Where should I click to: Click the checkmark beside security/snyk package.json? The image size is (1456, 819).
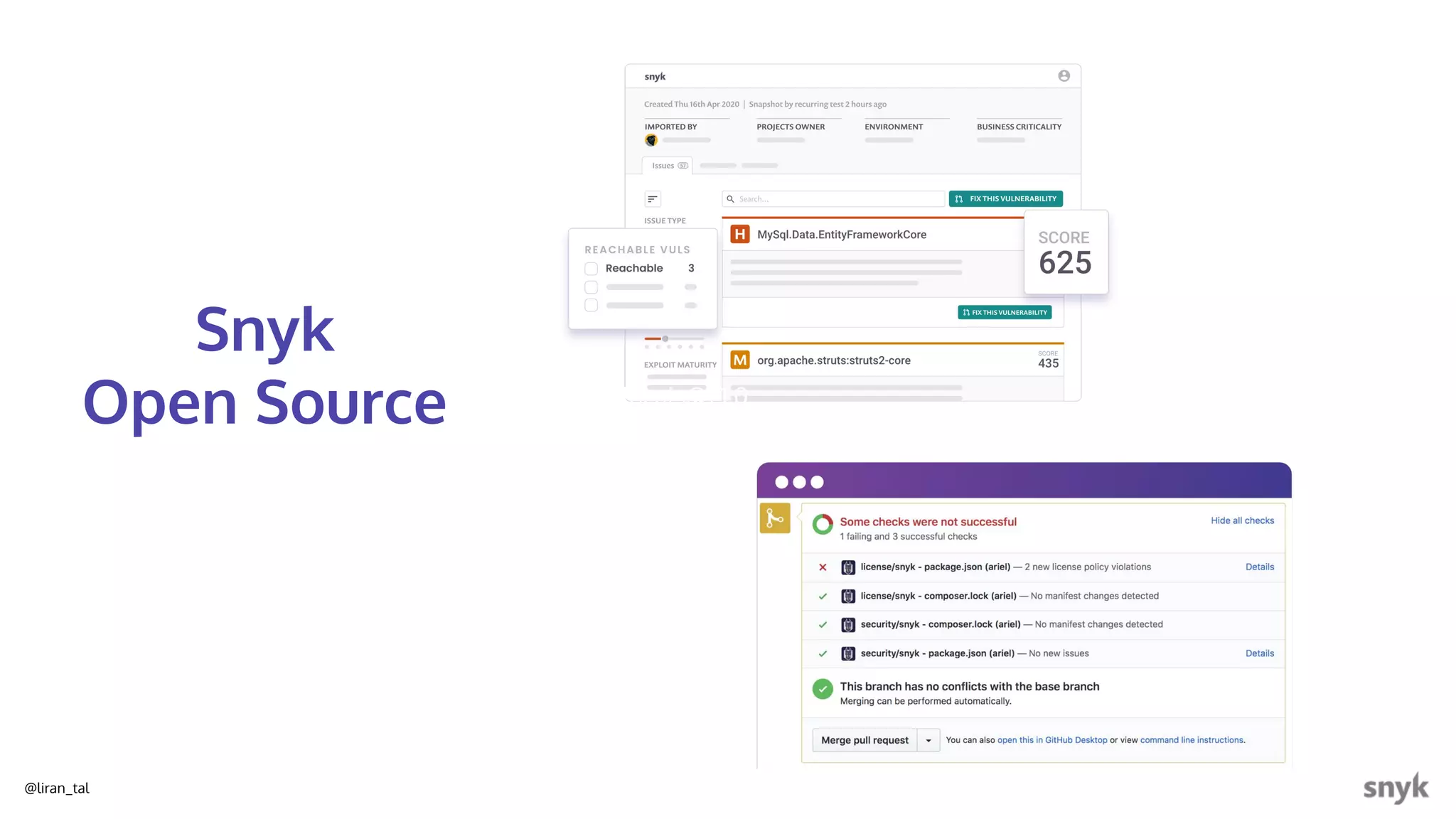pos(823,654)
